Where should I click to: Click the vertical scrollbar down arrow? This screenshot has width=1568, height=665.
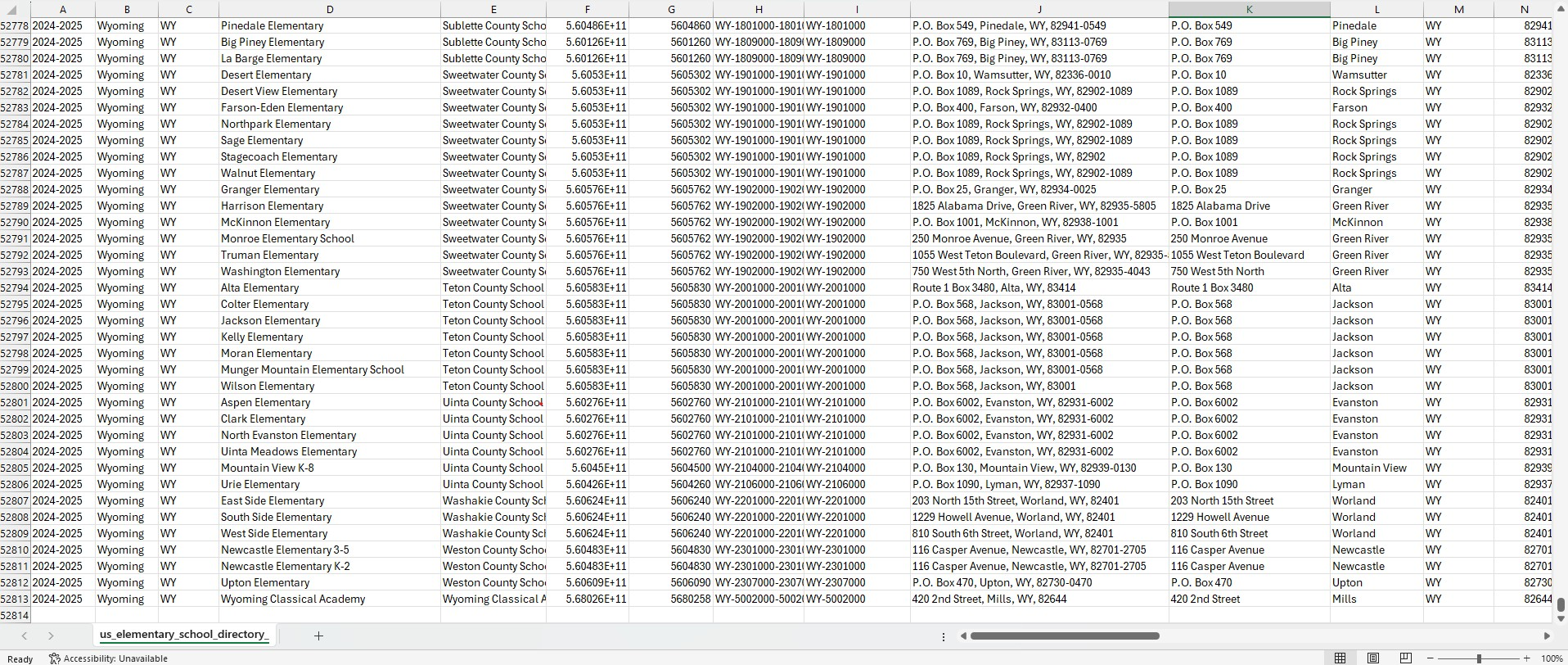(1561, 618)
